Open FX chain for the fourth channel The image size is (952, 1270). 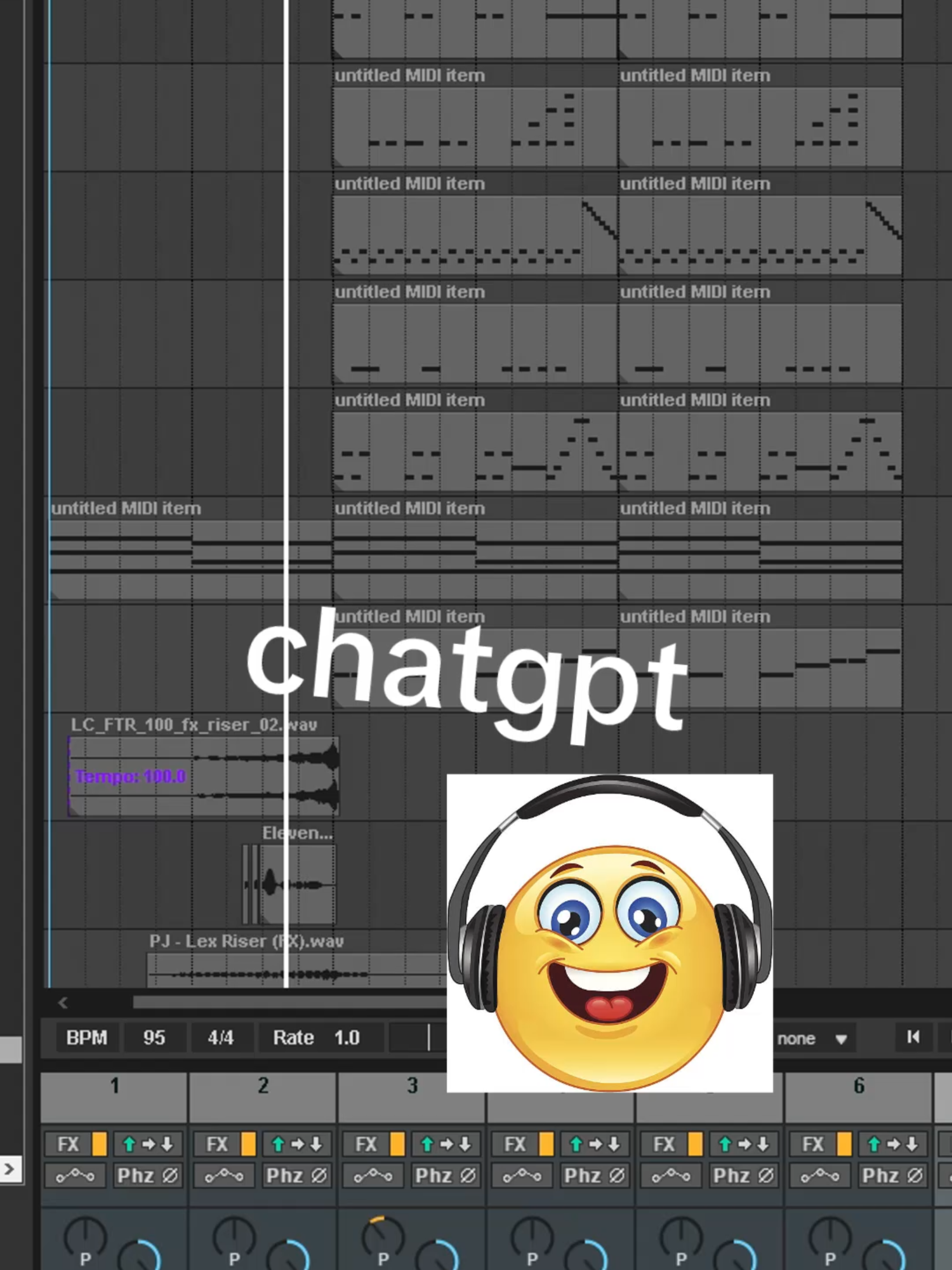(515, 1144)
